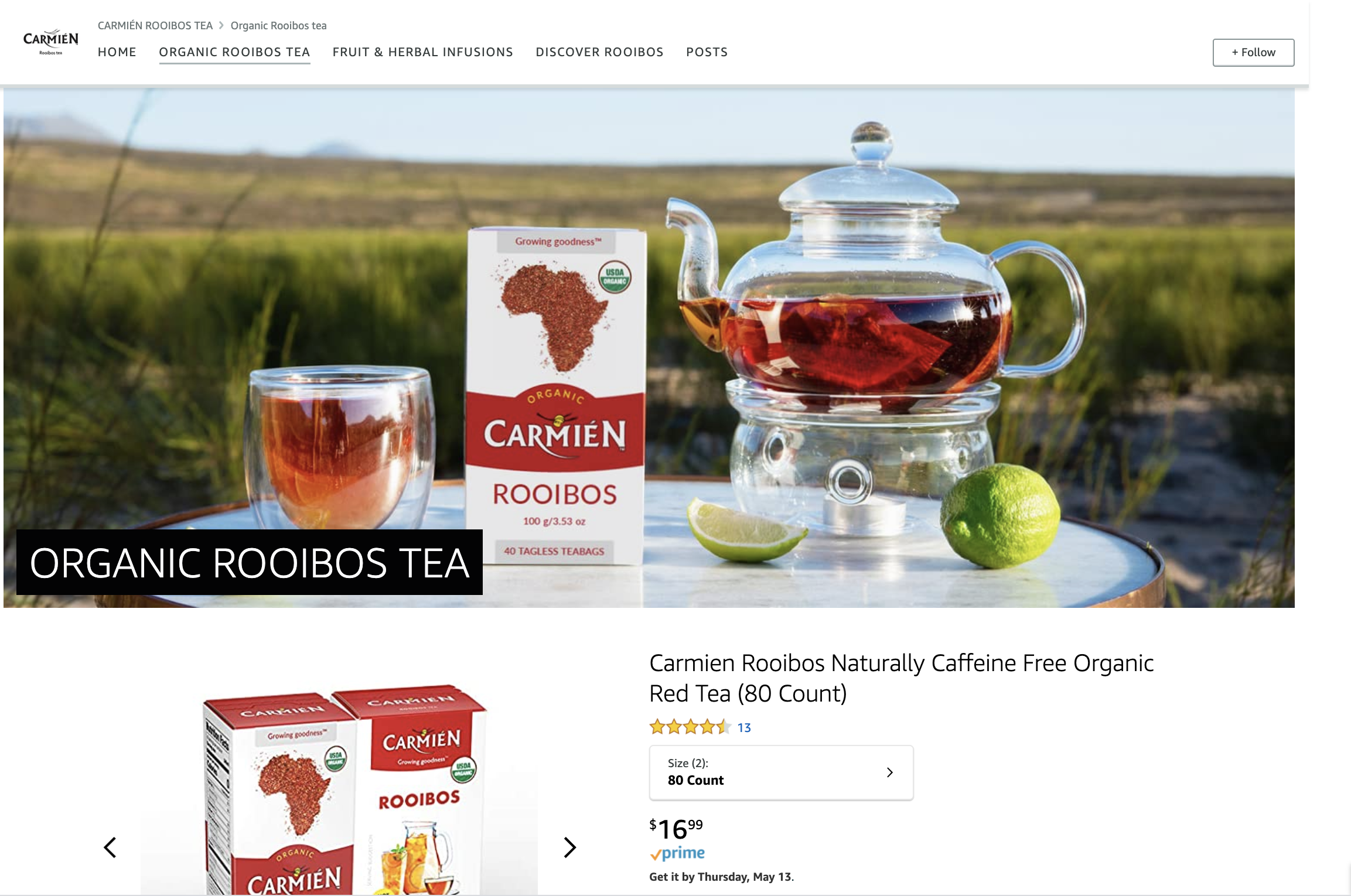The width and height of the screenshot is (1351, 896).
Task: Expand size options via right chevron
Action: tap(890, 772)
